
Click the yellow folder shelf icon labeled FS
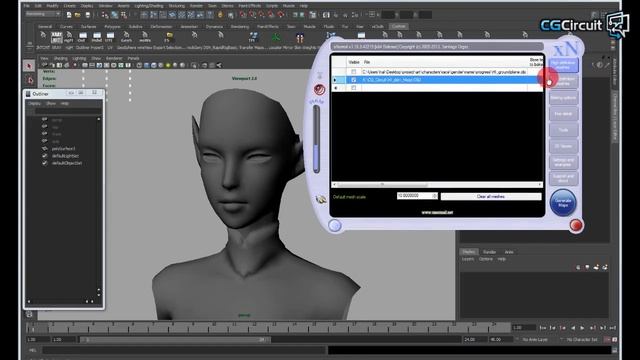(x=169, y=37)
